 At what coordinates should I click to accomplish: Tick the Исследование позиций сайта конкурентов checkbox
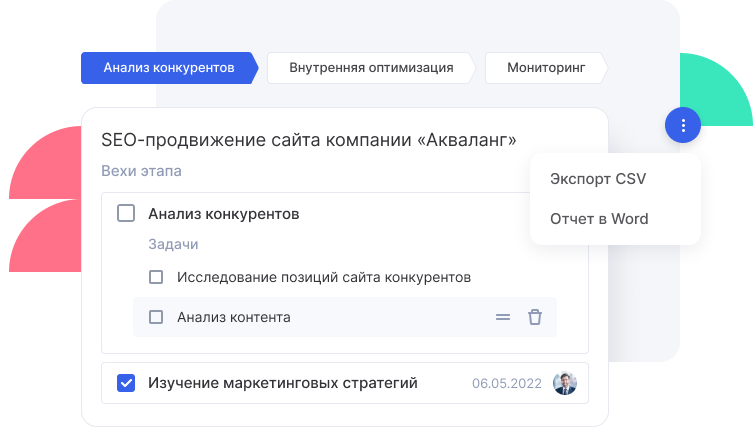[x=156, y=277]
